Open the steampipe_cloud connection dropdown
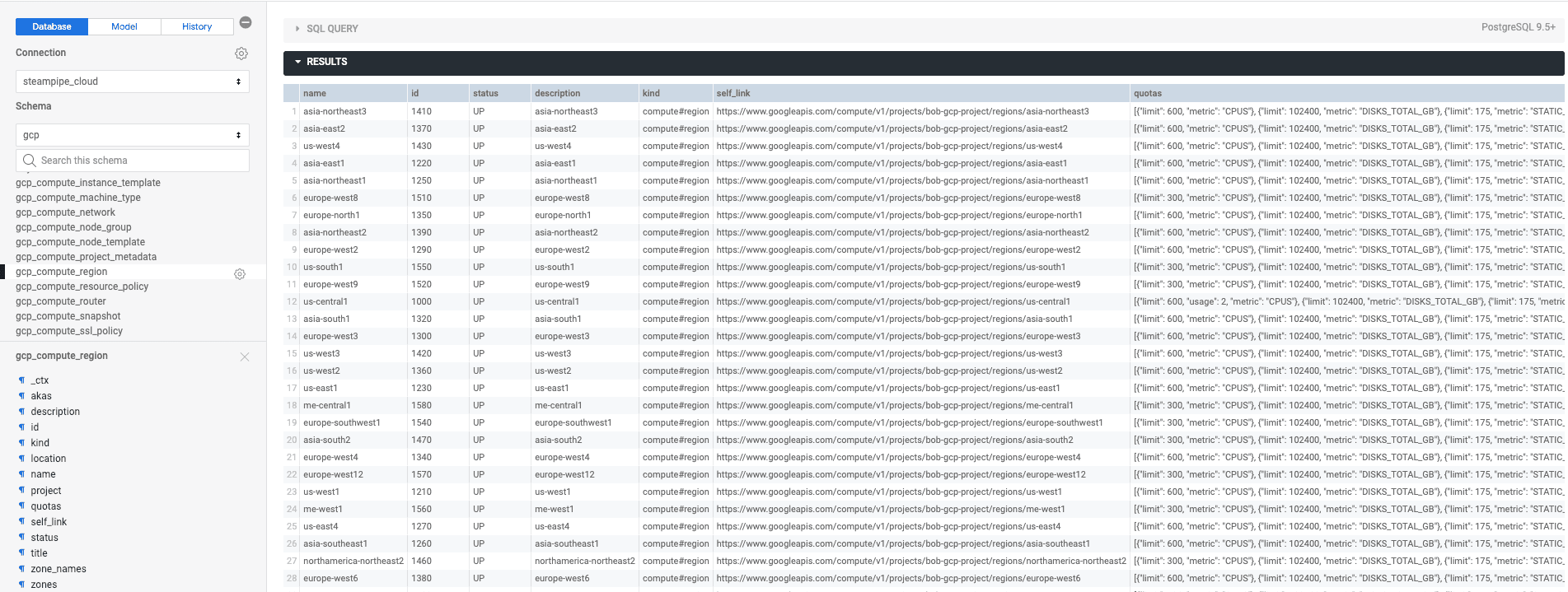1568x592 pixels. pos(133,82)
